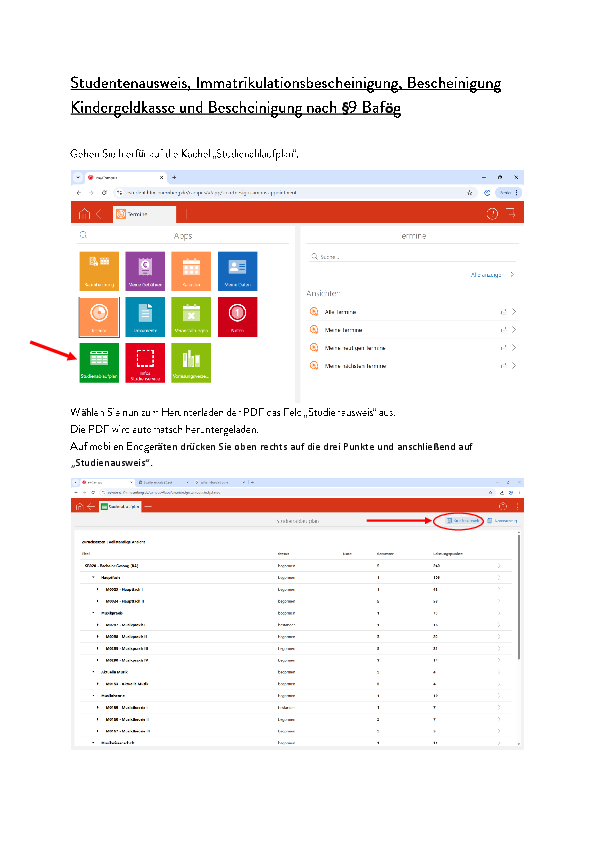Open the blue Meine Daten tile
The image size is (595, 842).
coord(237,271)
